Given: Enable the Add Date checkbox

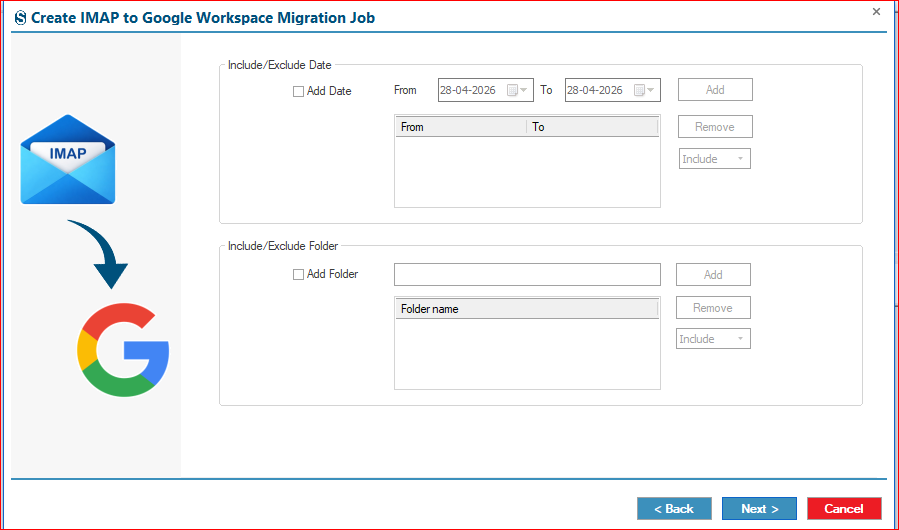Looking at the screenshot, I should 298,91.
